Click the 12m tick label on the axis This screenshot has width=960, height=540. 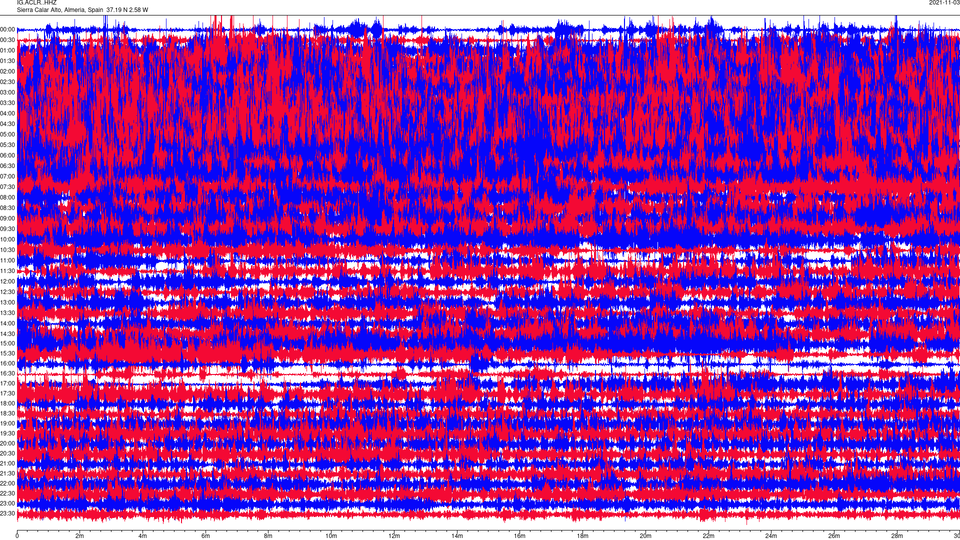(x=394, y=536)
